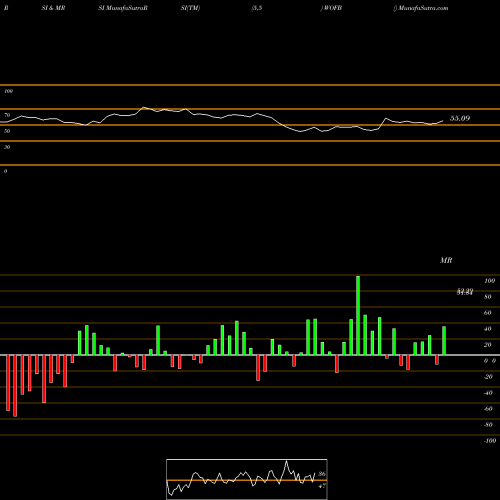Click the last green bar on the right
The width and height of the screenshot is (500, 500).
click(x=444, y=341)
